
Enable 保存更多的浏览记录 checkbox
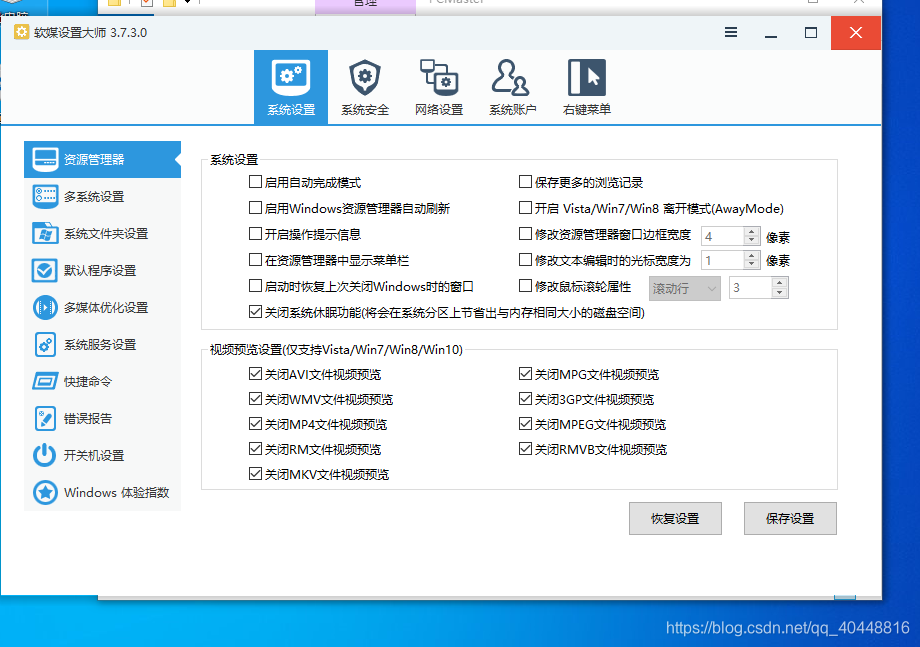[525, 182]
